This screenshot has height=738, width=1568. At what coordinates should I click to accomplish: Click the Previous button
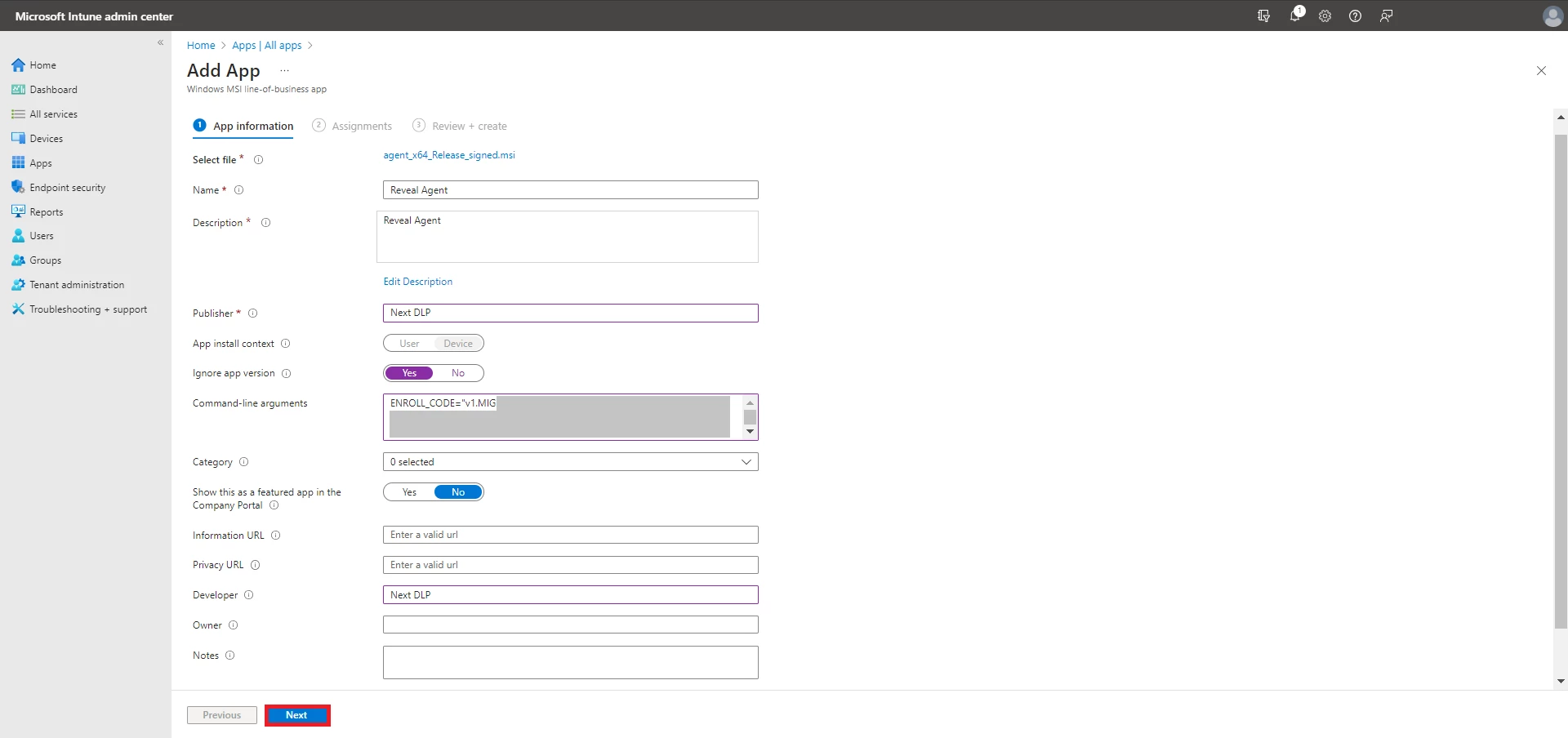[x=222, y=715]
